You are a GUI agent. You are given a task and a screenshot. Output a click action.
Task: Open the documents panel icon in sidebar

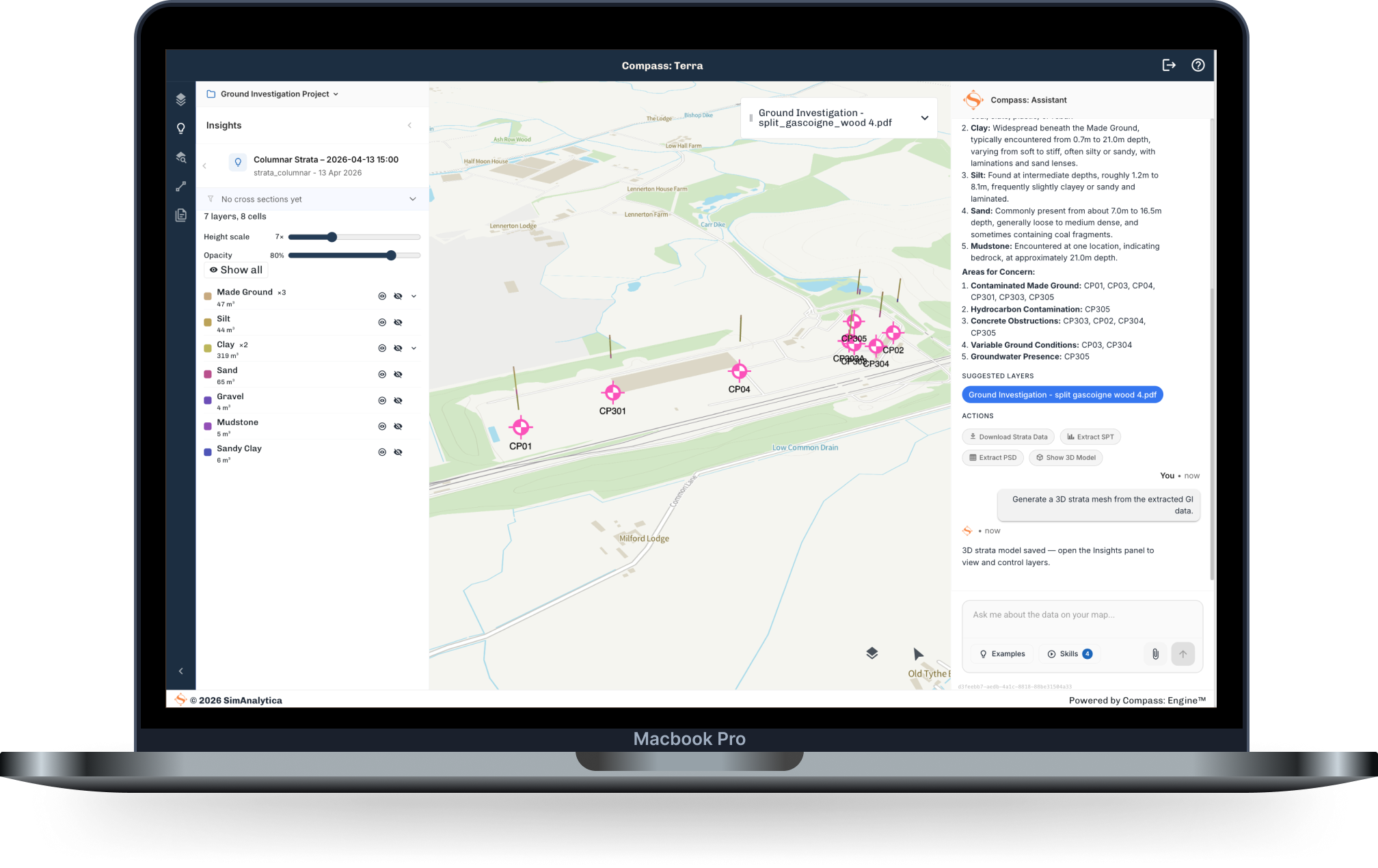(x=180, y=215)
